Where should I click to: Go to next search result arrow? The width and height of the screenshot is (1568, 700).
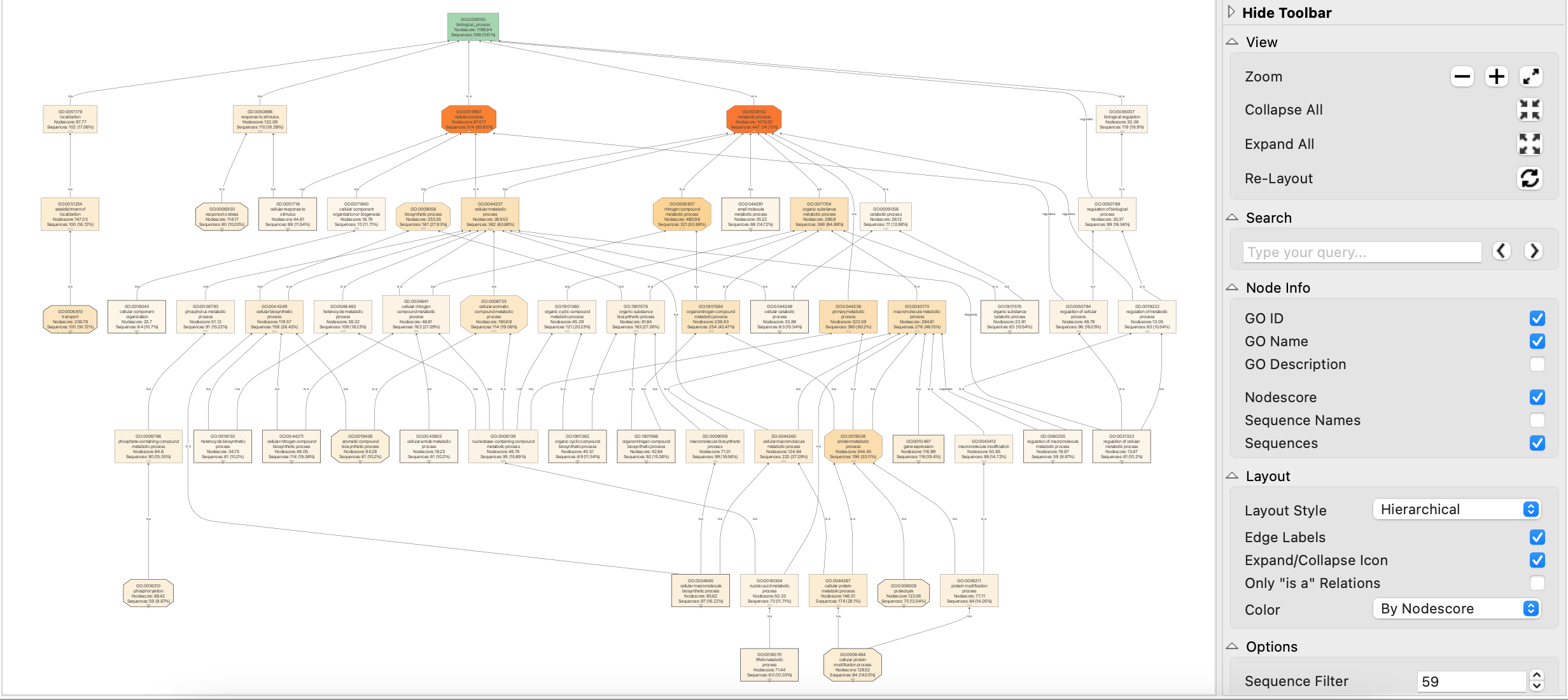pyautogui.click(x=1534, y=251)
